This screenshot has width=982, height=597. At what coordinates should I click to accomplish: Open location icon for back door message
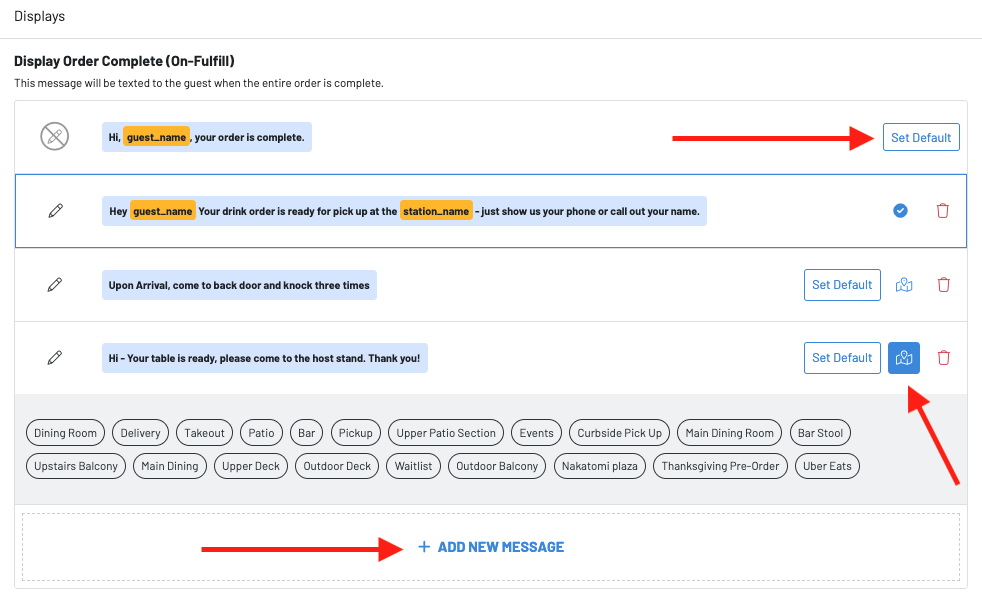[904, 285]
